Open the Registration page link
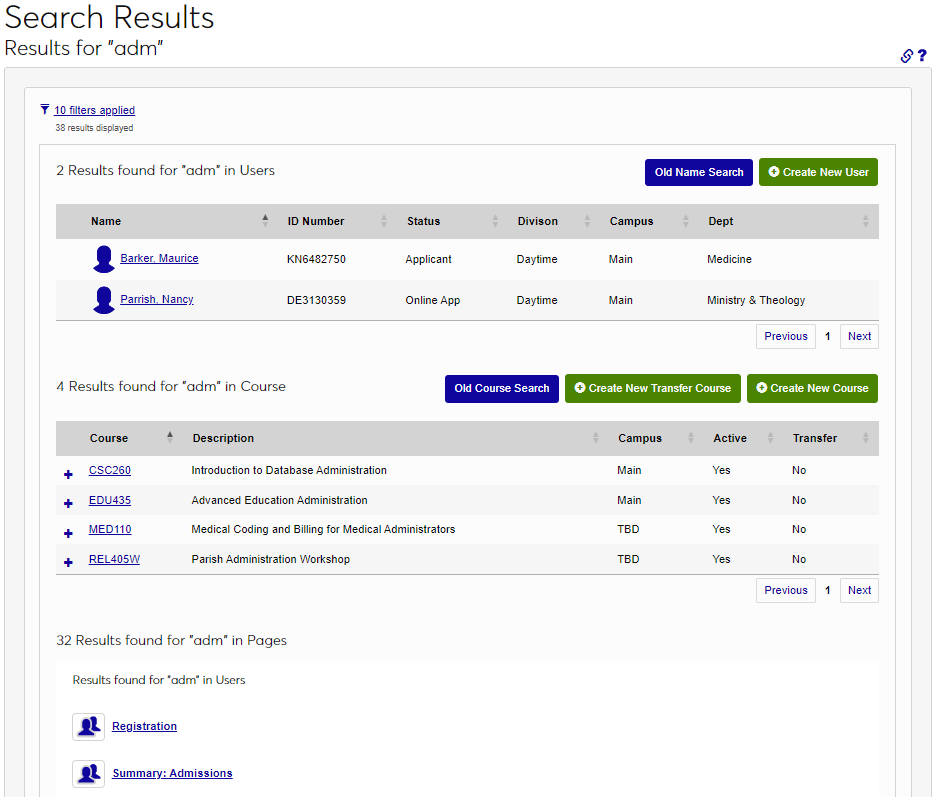Image resolution: width=936 pixels, height=797 pixels. (x=144, y=726)
